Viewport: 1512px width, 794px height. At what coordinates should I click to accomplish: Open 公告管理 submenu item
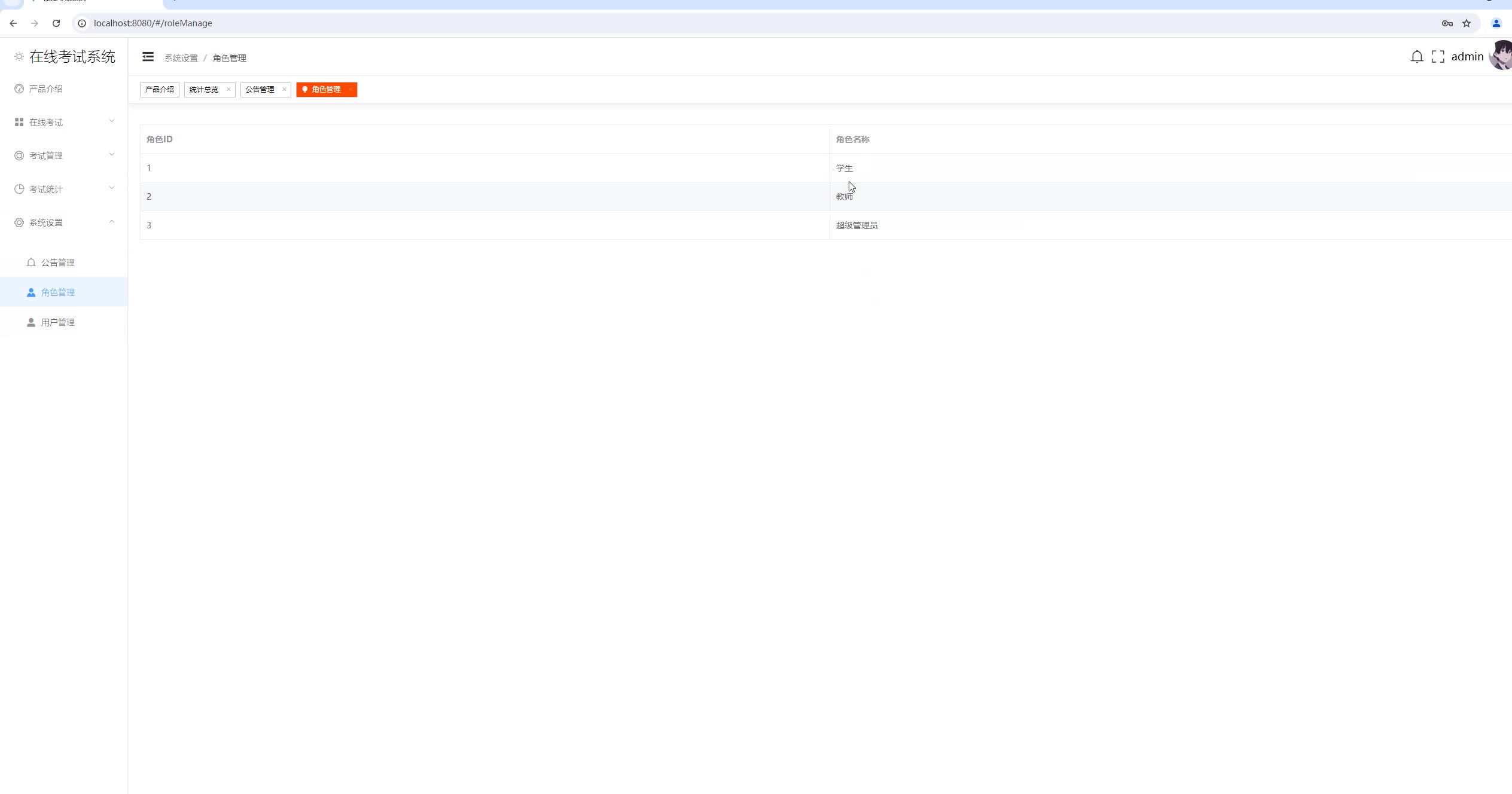pyautogui.click(x=58, y=262)
